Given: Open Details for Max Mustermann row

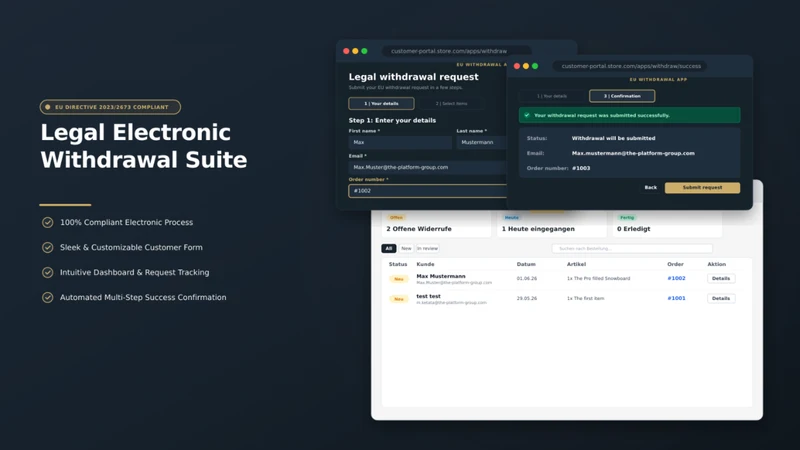Looking at the screenshot, I should click(721, 279).
